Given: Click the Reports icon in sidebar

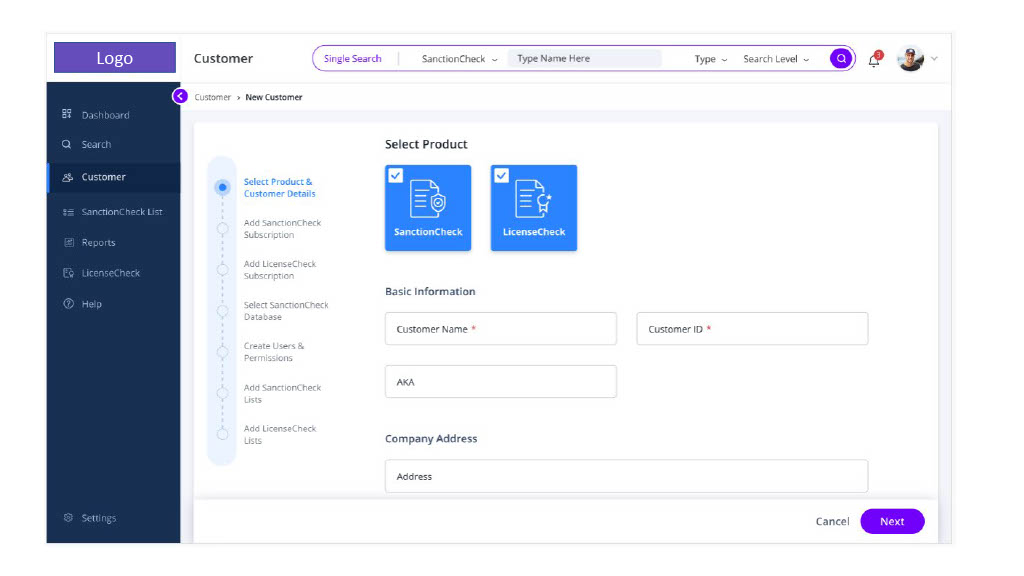Looking at the screenshot, I should pyautogui.click(x=69, y=242).
